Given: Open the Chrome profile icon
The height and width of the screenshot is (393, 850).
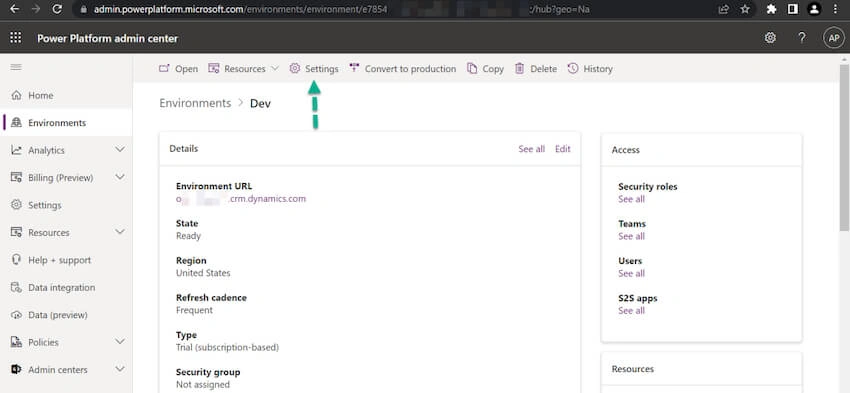Looking at the screenshot, I should pyautogui.click(x=814, y=9).
